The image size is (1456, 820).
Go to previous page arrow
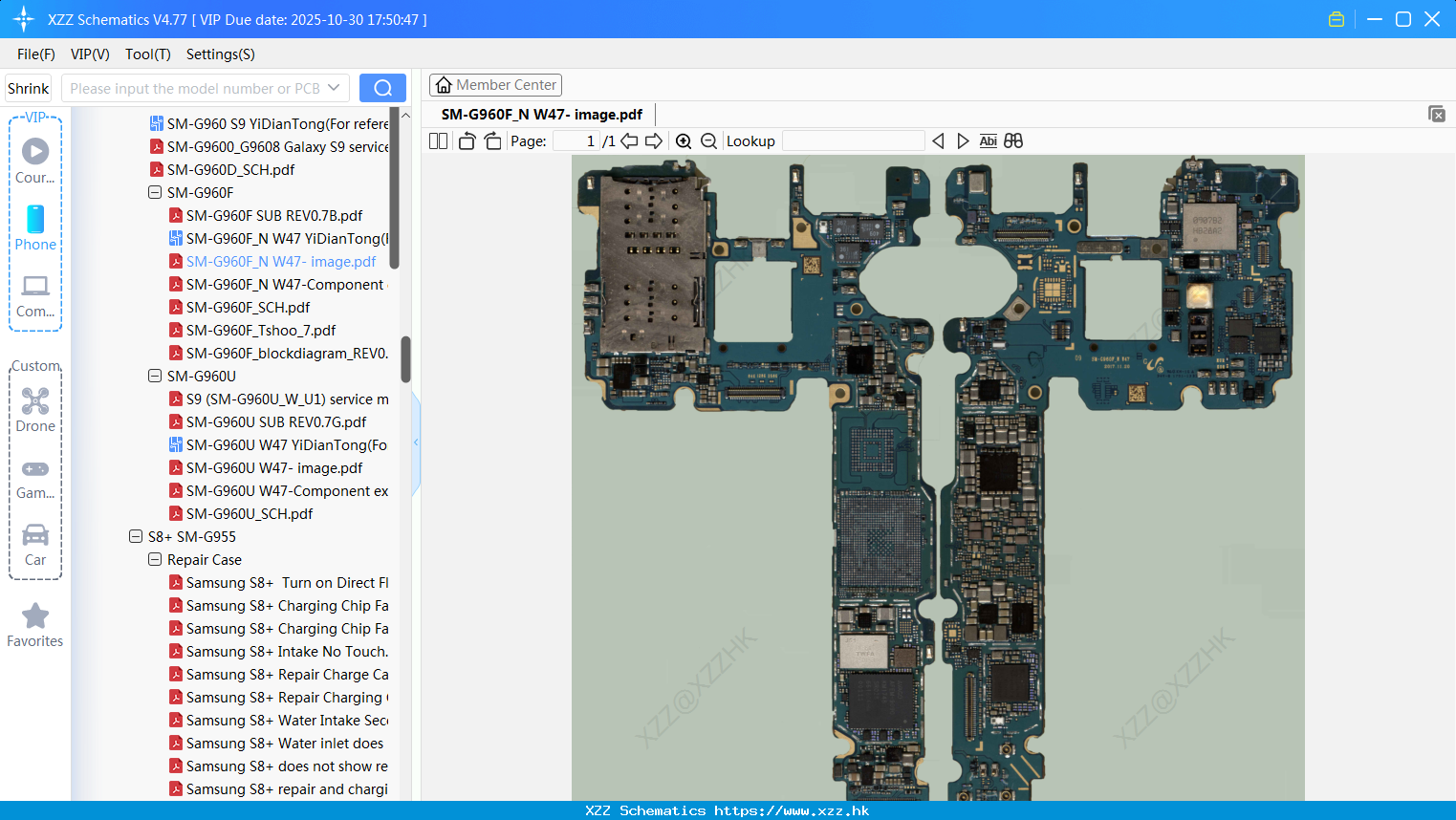coord(629,140)
